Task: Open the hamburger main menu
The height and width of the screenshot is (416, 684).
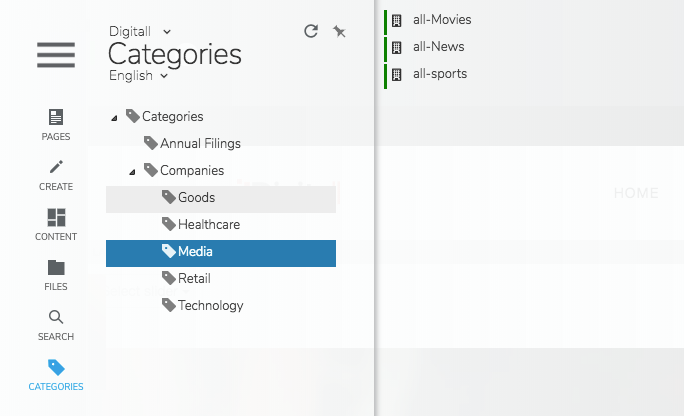Action: (x=56, y=55)
